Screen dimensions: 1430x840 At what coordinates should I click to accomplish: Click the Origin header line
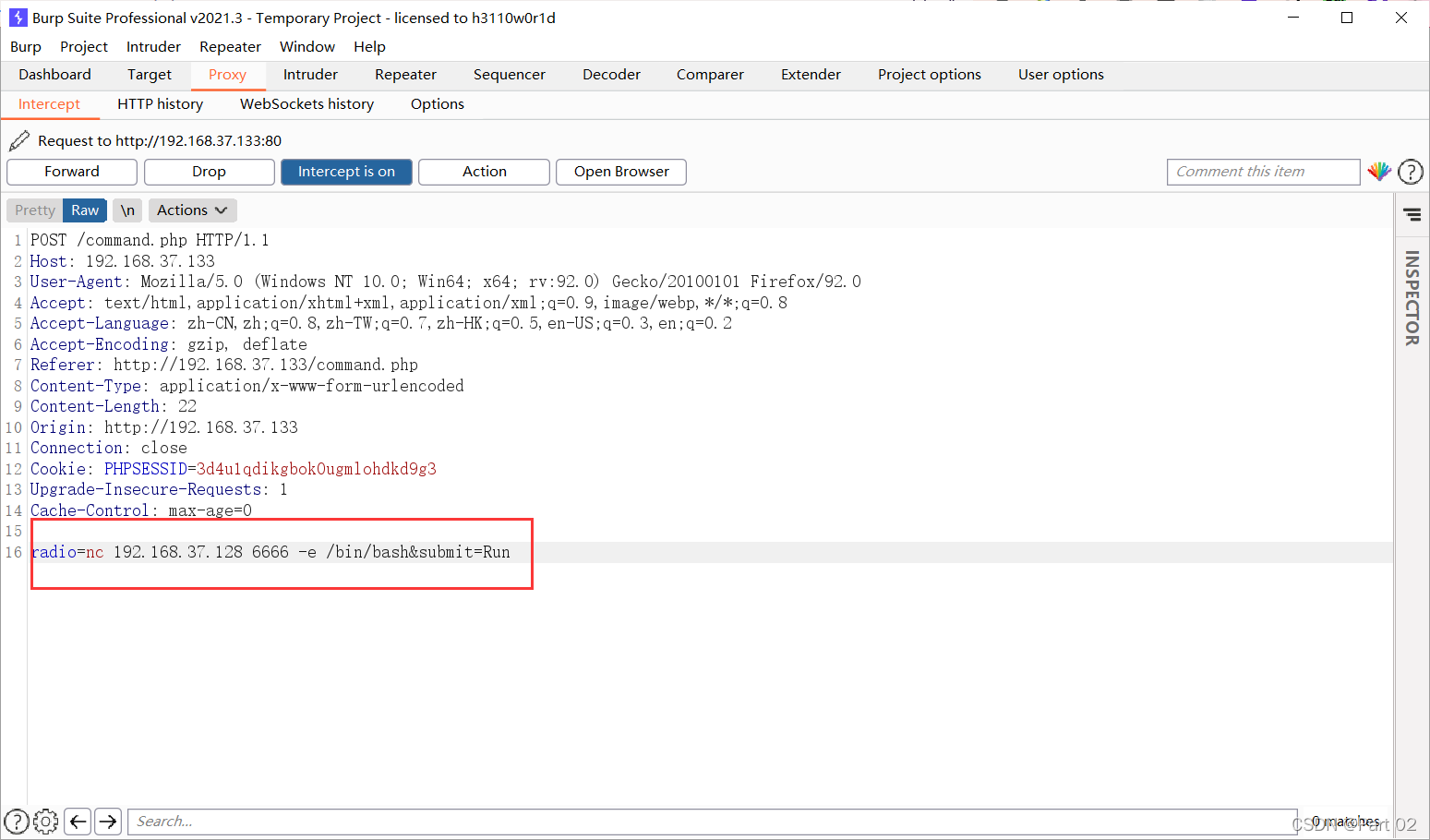(x=163, y=427)
